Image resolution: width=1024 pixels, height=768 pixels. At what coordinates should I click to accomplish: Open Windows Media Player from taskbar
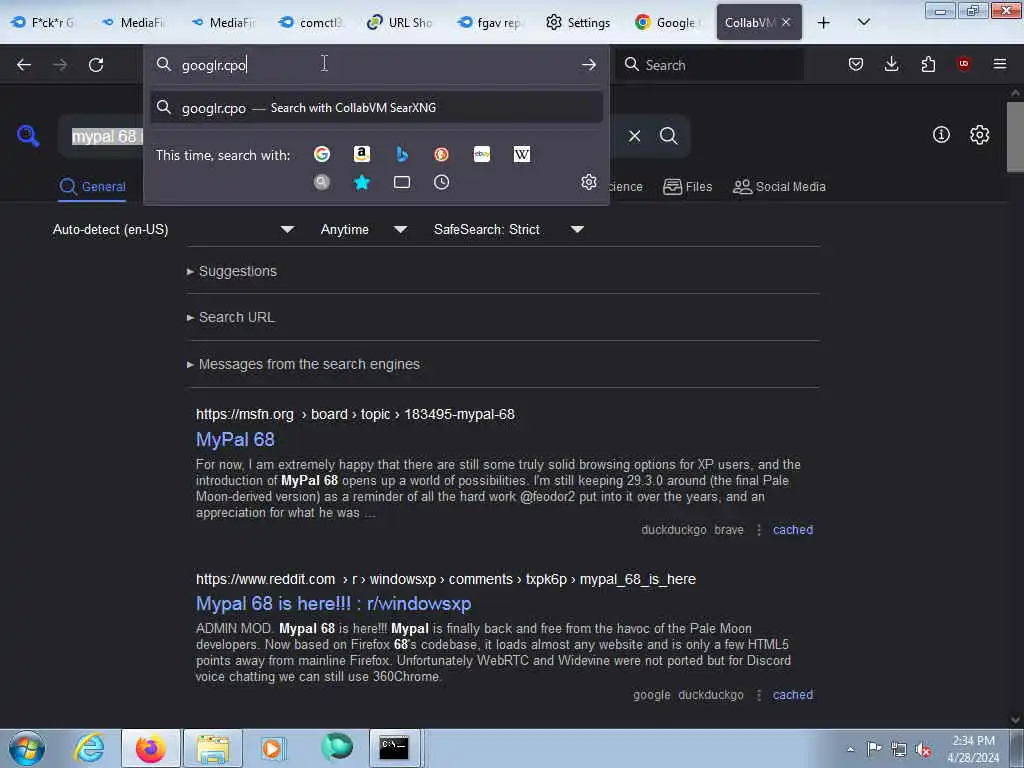click(x=272, y=748)
